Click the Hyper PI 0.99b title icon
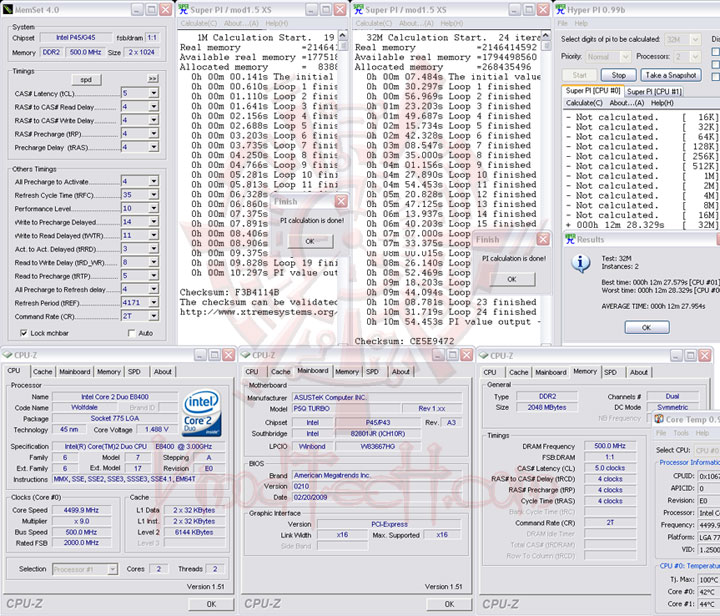Screen dimensions: 720x616 coord(561,9)
